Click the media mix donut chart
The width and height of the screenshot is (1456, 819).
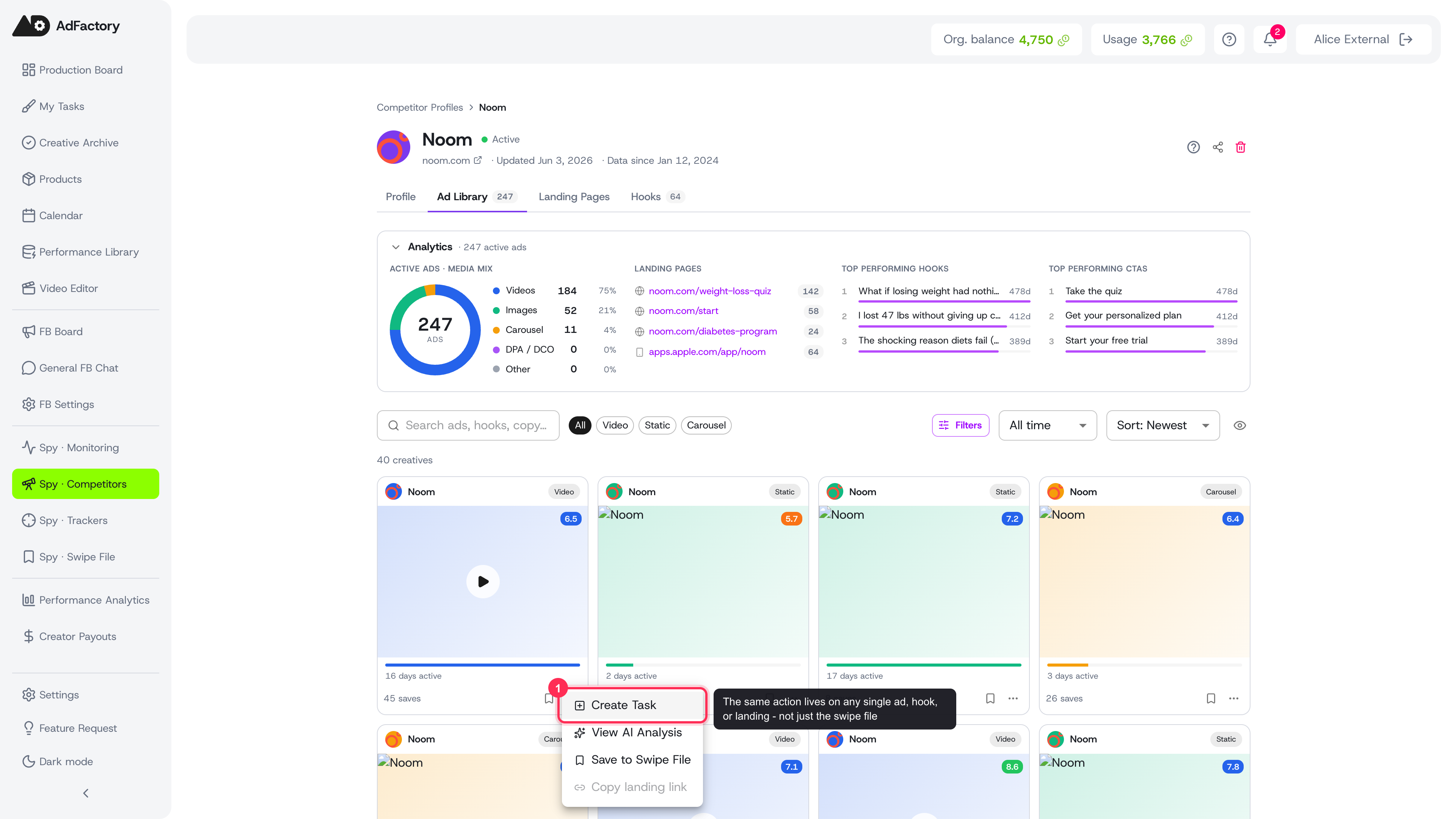[x=435, y=329]
